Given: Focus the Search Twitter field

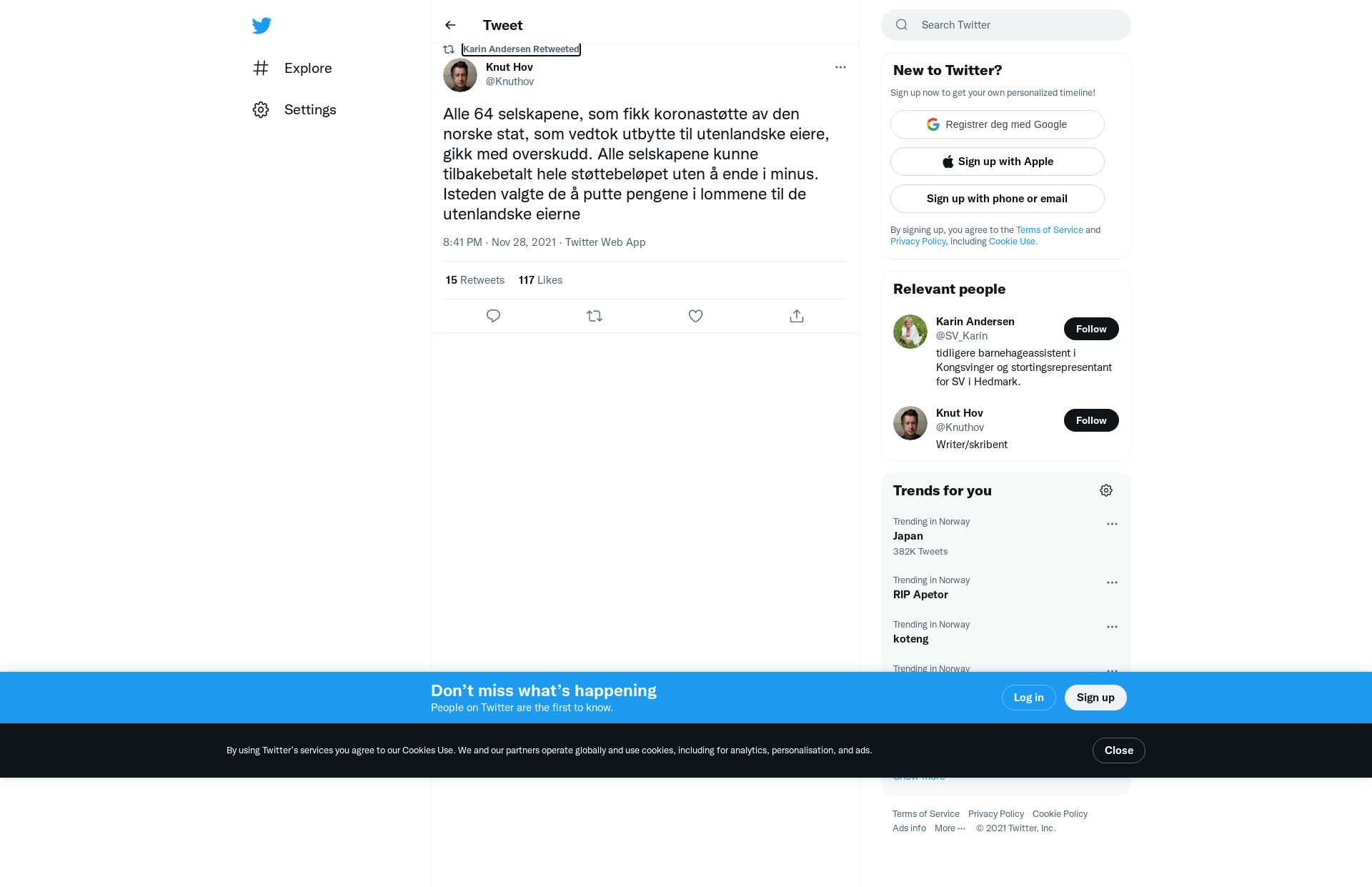Looking at the screenshot, I should point(1006,25).
